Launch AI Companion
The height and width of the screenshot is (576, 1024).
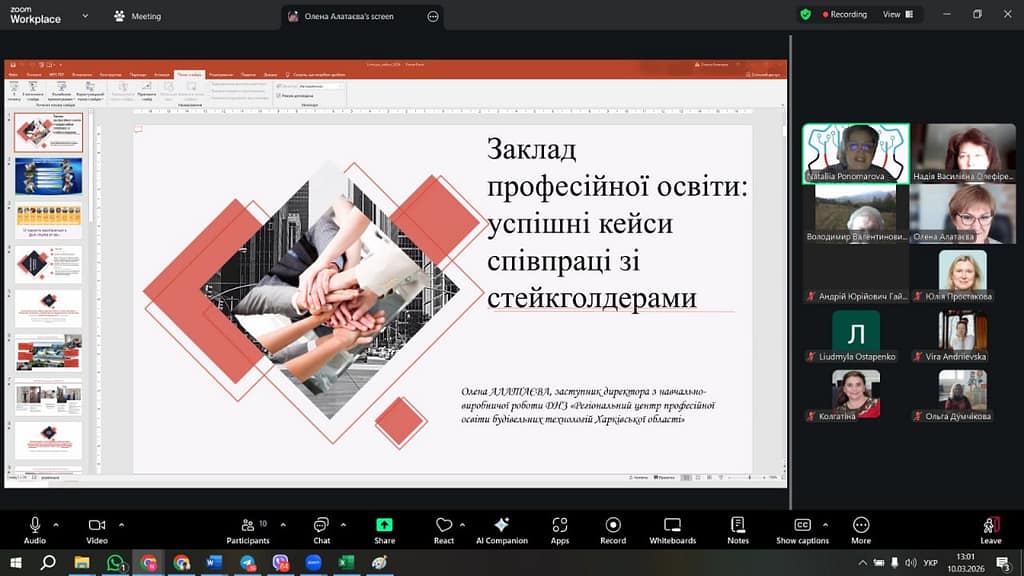point(502,529)
